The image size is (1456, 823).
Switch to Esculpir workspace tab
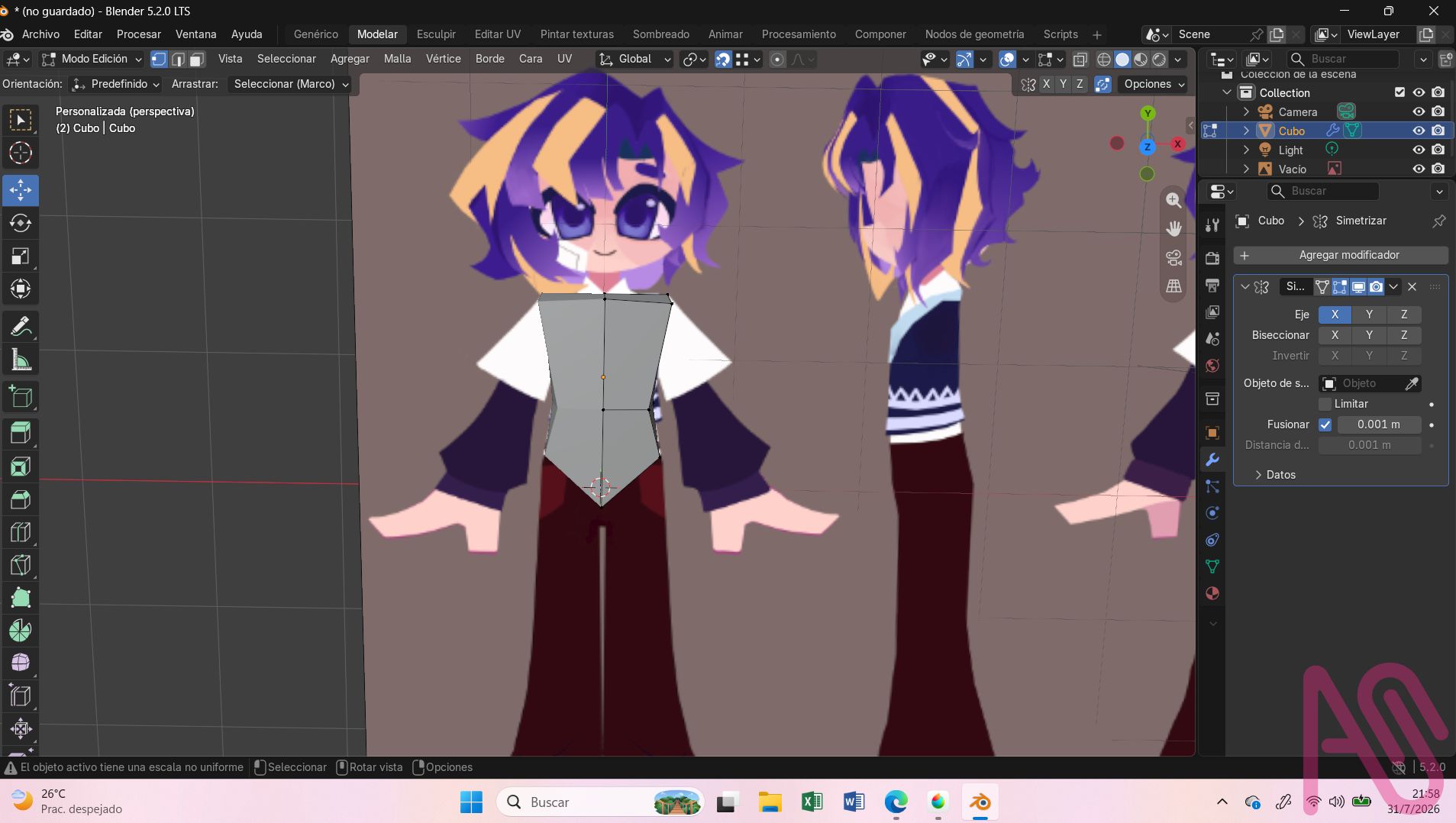point(436,34)
